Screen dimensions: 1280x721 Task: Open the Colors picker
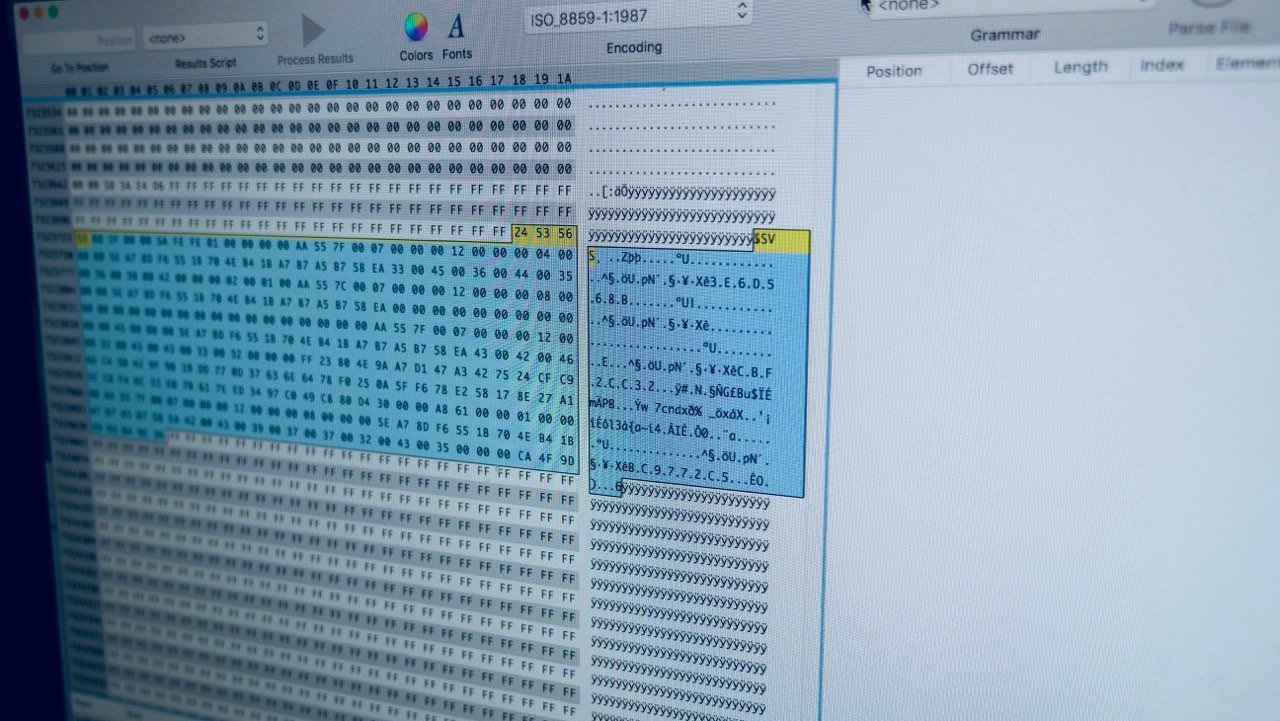[x=415, y=27]
